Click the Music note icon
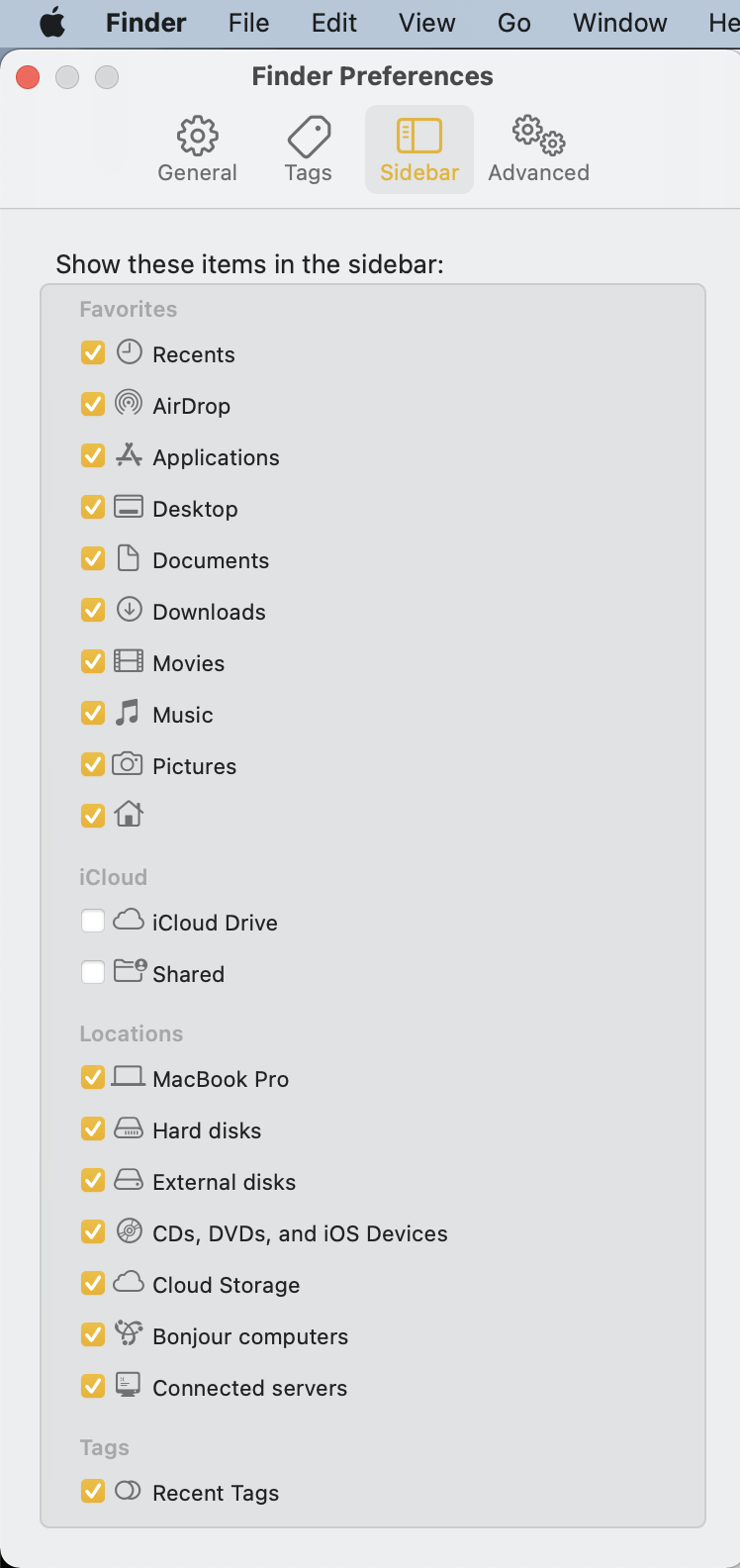740x1568 pixels. tap(128, 713)
